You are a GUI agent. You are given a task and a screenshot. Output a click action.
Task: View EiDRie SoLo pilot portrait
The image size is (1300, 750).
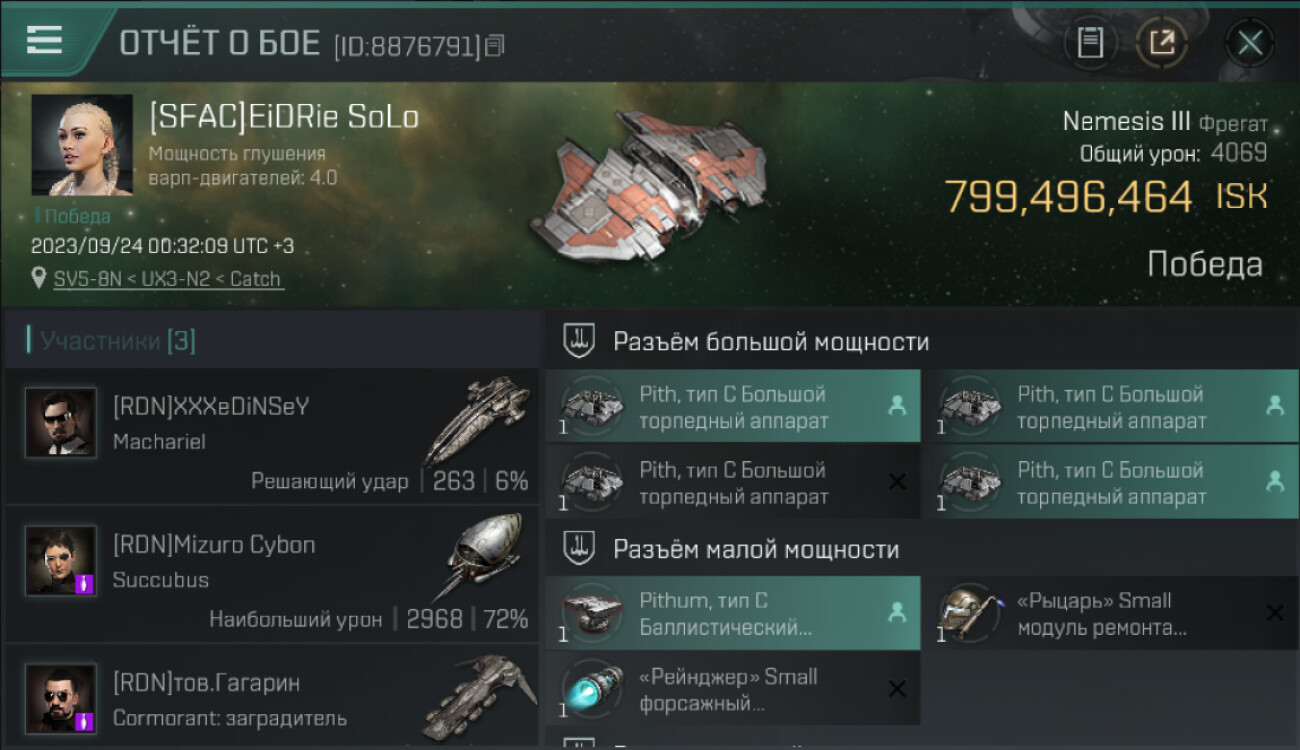tap(82, 146)
